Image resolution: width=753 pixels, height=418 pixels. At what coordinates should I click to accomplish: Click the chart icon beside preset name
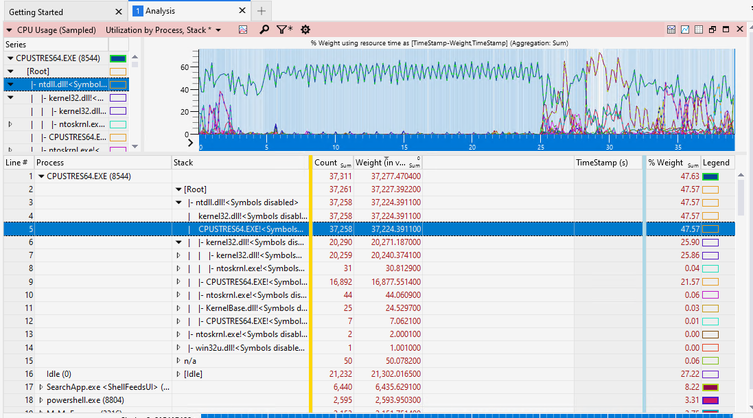pyautogui.click(x=243, y=30)
